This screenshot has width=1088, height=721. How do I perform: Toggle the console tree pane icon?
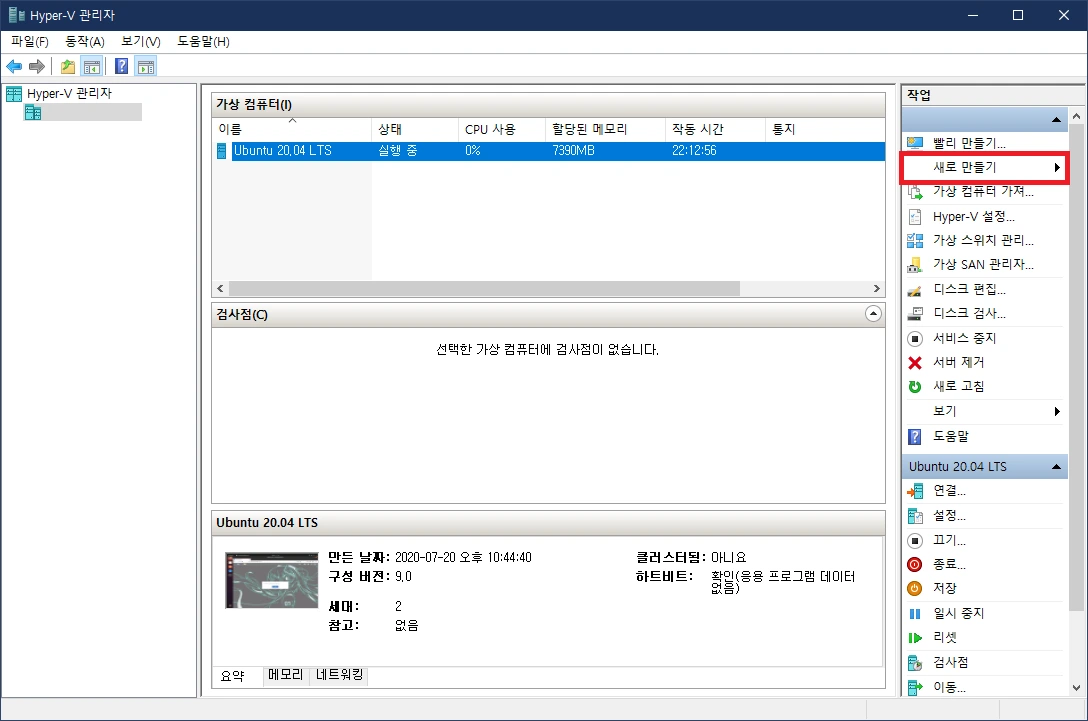click(92, 67)
